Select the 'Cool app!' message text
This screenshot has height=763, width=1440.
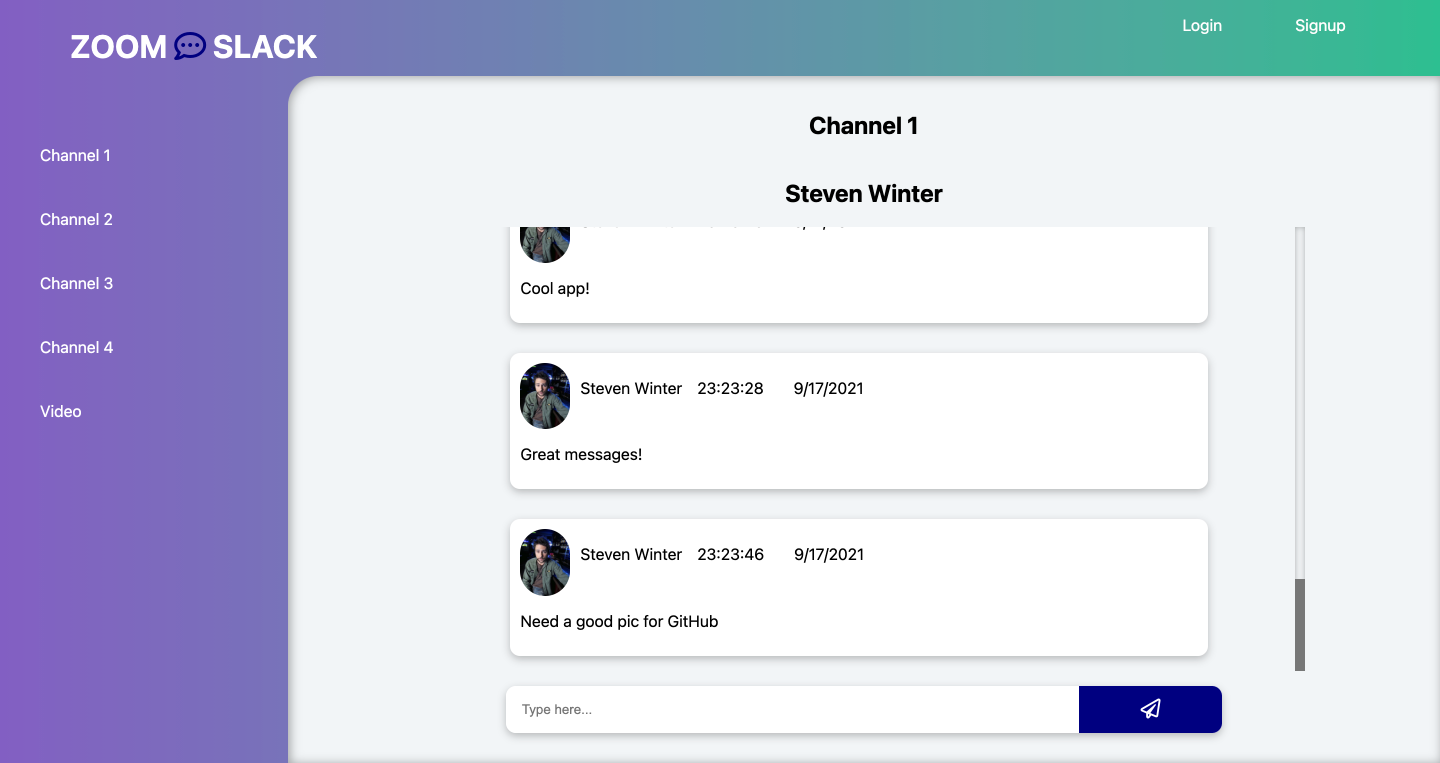[555, 288]
